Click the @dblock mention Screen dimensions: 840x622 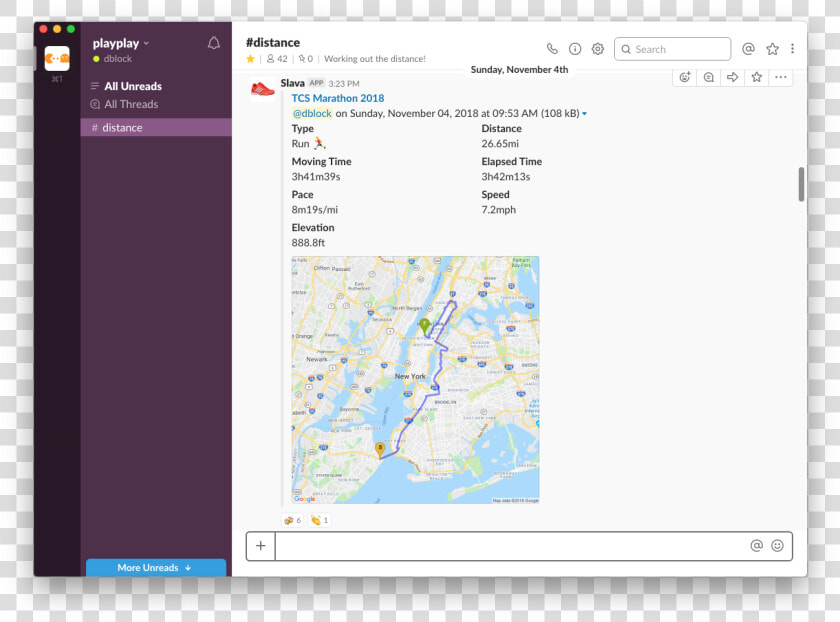coord(312,114)
